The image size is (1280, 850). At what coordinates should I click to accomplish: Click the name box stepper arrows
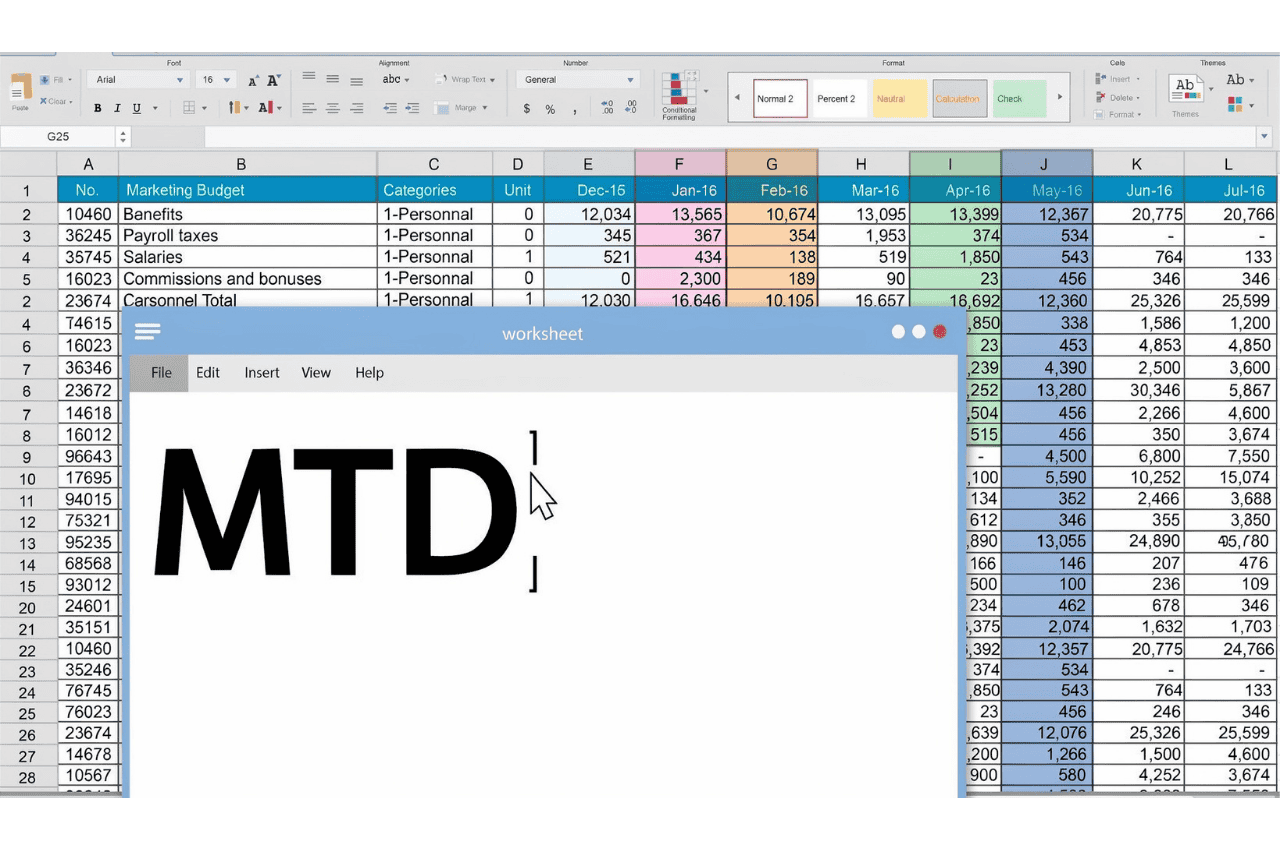click(123, 137)
